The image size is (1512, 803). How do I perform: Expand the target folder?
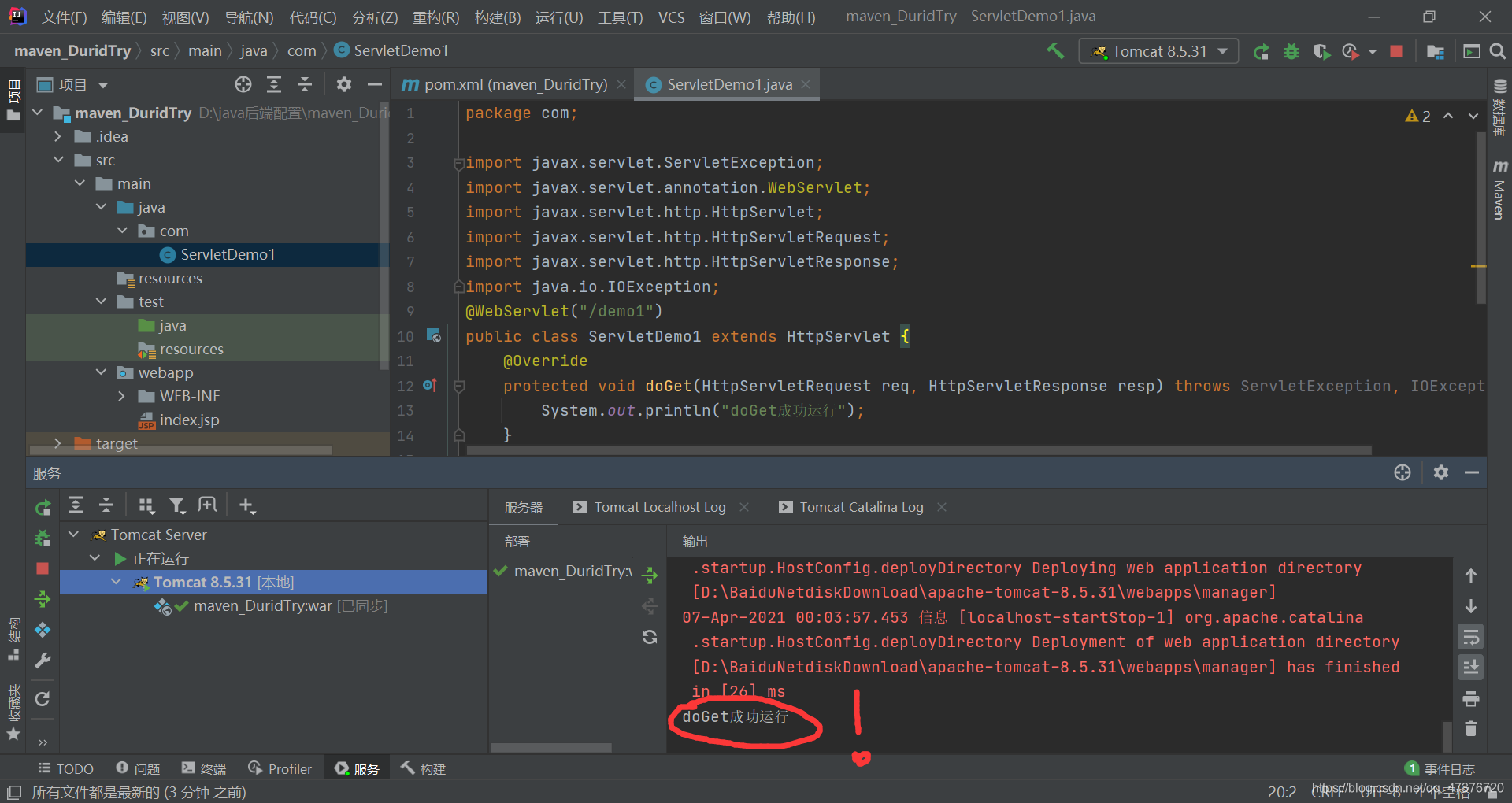point(57,443)
